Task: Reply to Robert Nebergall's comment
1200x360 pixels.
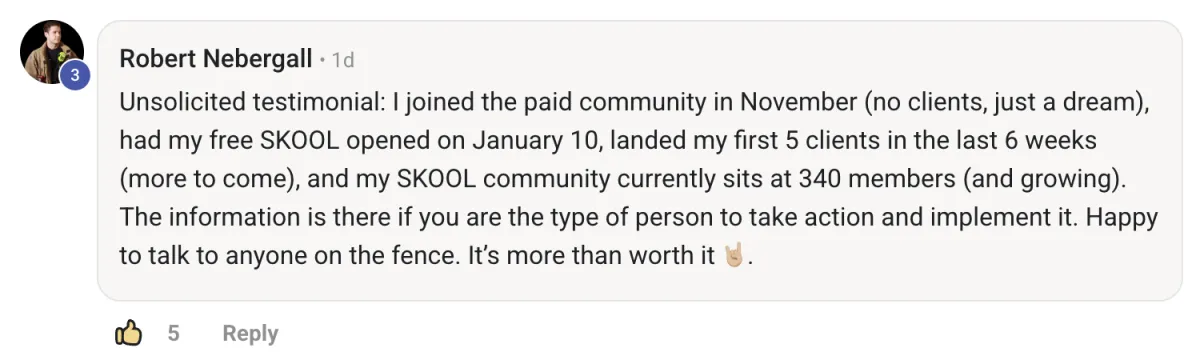Action: pos(250,333)
